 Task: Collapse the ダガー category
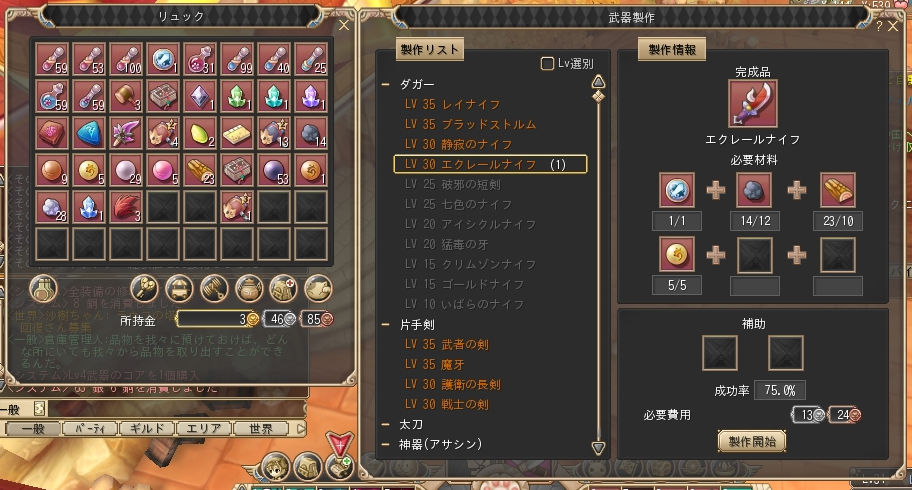386,84
